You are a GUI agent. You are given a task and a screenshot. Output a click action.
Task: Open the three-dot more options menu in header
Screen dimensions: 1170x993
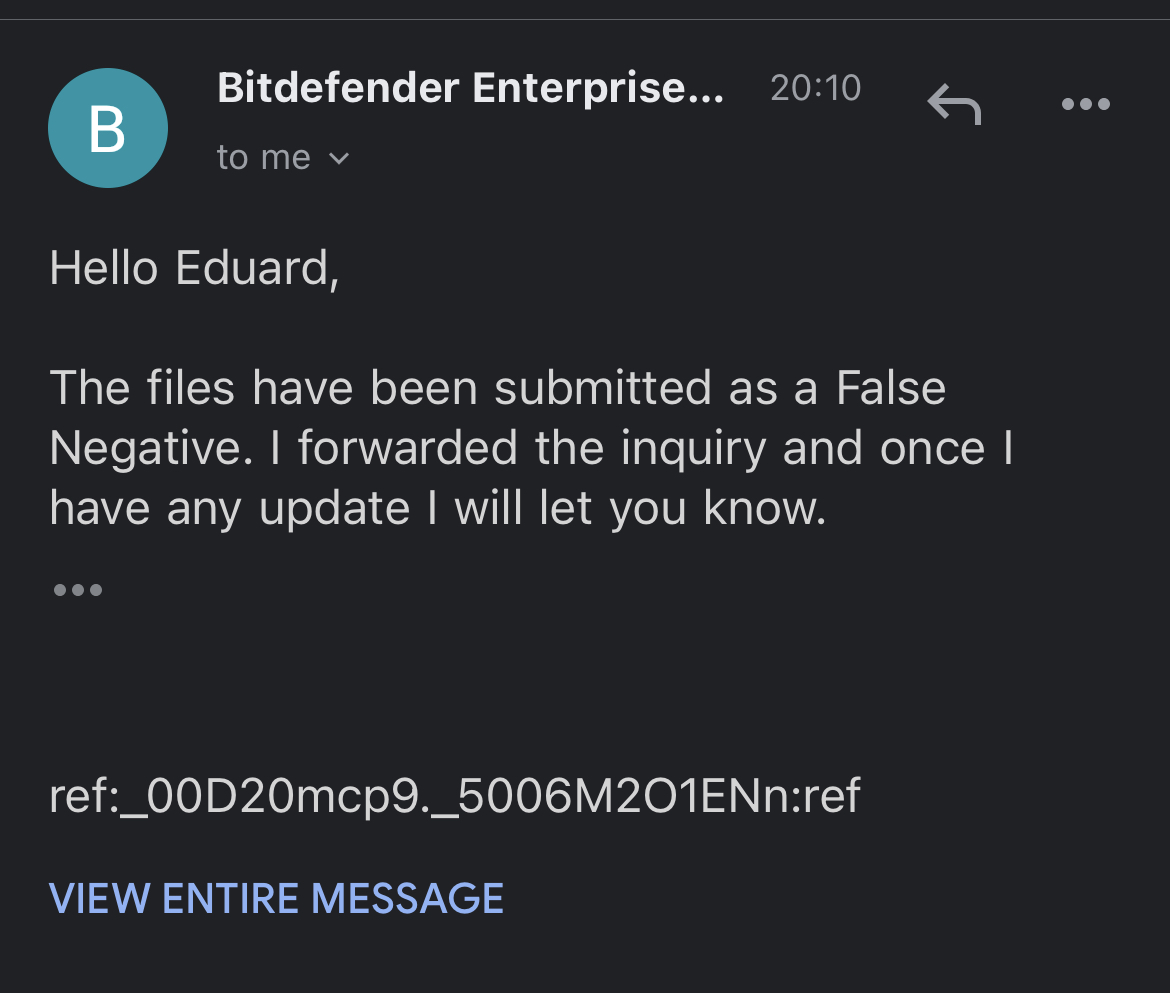coord(1085,104)
